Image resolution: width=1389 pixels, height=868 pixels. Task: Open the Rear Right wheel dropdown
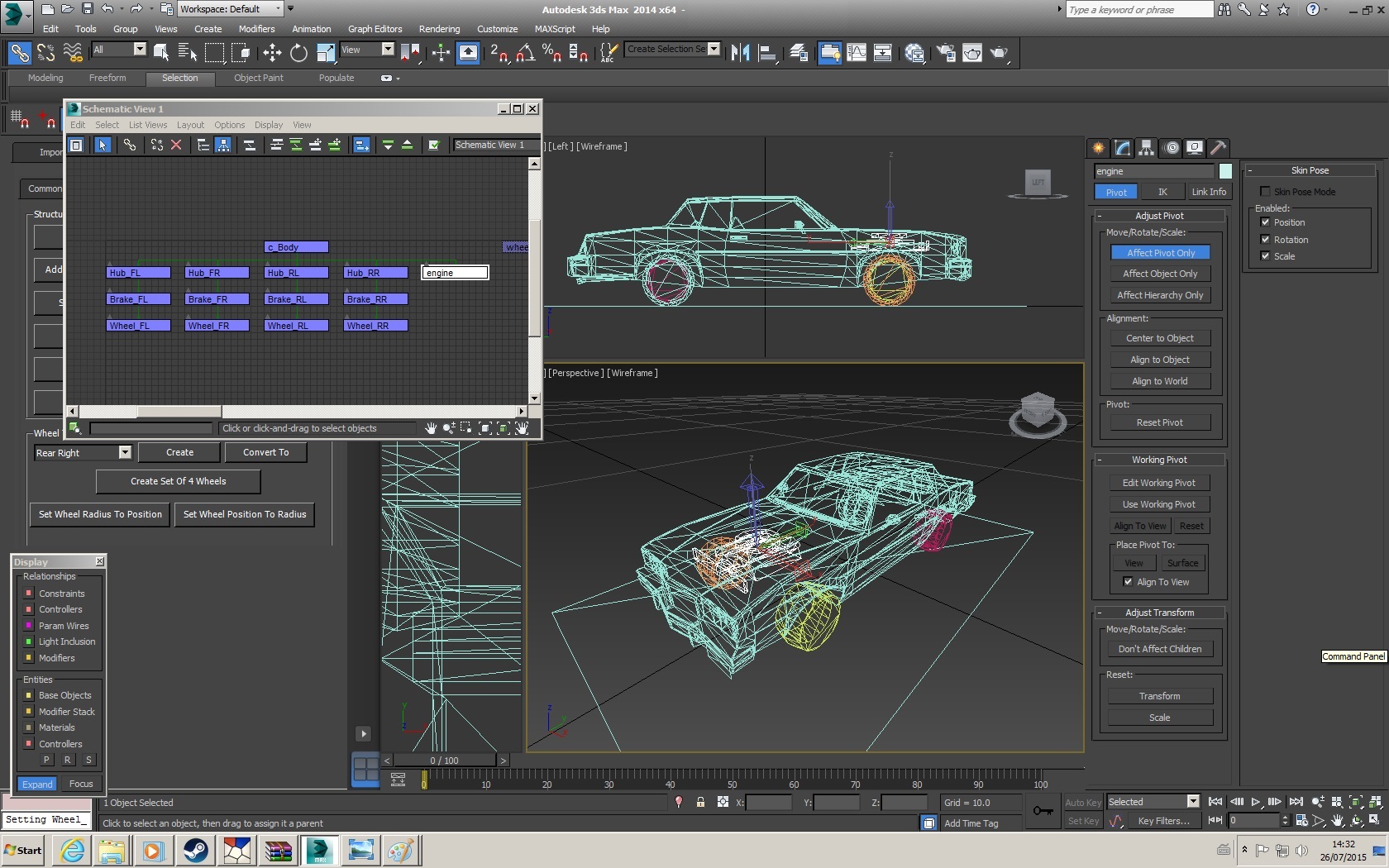pyautogui.click(x=125, y=453)
